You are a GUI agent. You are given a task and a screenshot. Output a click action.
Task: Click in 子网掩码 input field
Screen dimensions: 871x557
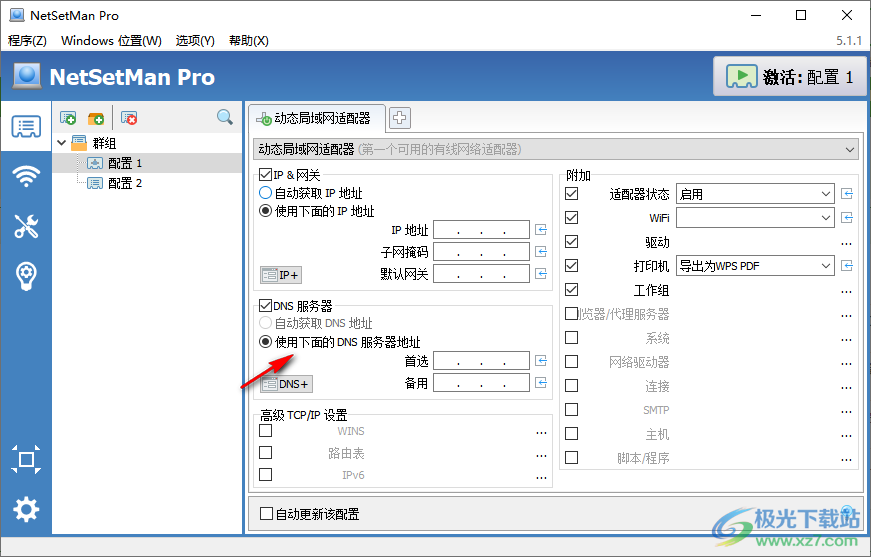pyautogui.click(x=482, y=252)
